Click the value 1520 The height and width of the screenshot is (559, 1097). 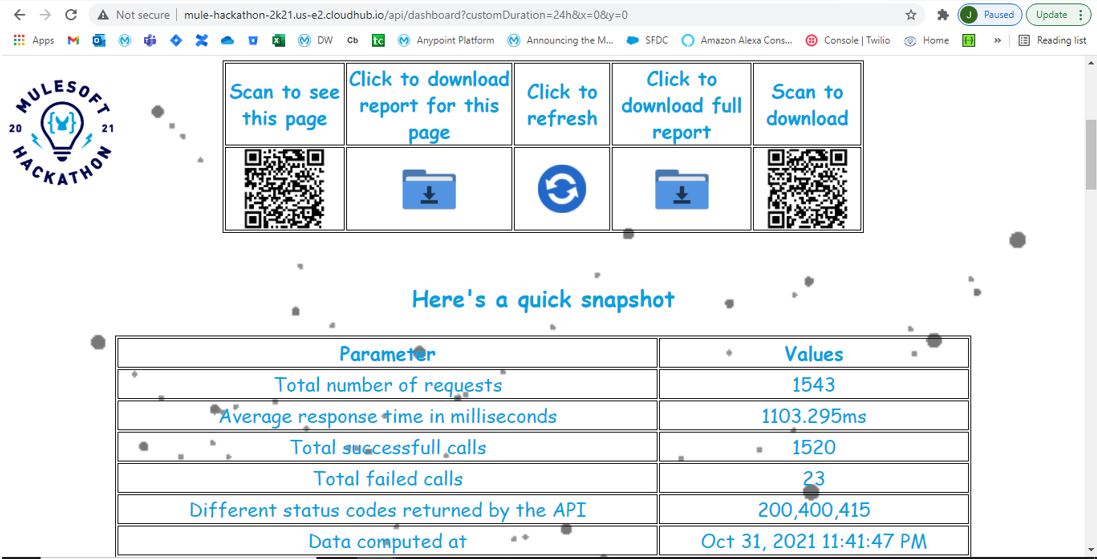tap(814, 447)
